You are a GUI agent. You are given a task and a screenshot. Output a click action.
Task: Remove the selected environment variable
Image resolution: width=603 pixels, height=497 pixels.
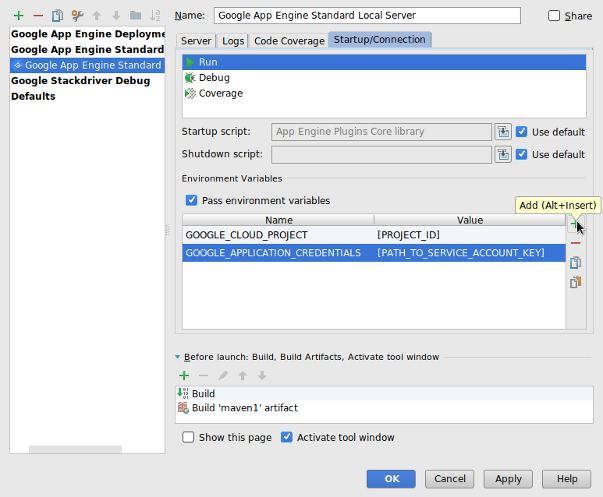[x=575, y=244]
